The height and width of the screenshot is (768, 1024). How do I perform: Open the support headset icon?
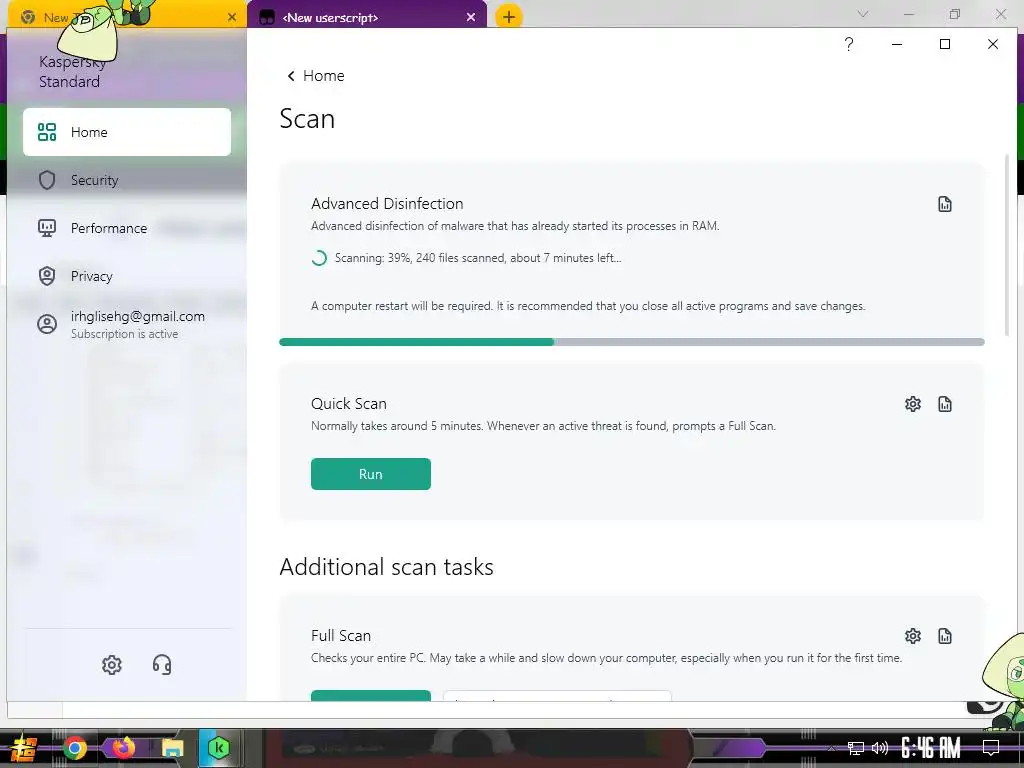(x=162, y=665)
